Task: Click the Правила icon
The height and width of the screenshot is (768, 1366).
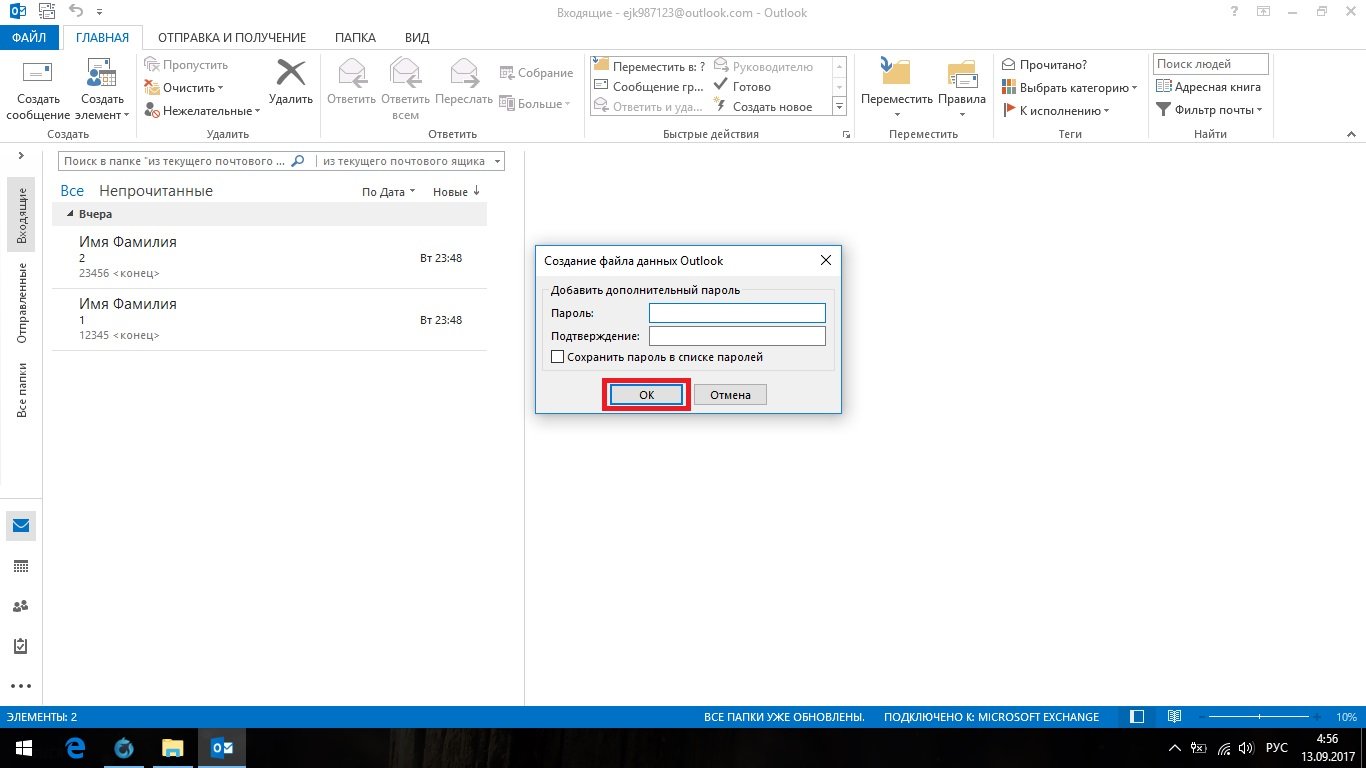Action: click(x=962, y=73)
